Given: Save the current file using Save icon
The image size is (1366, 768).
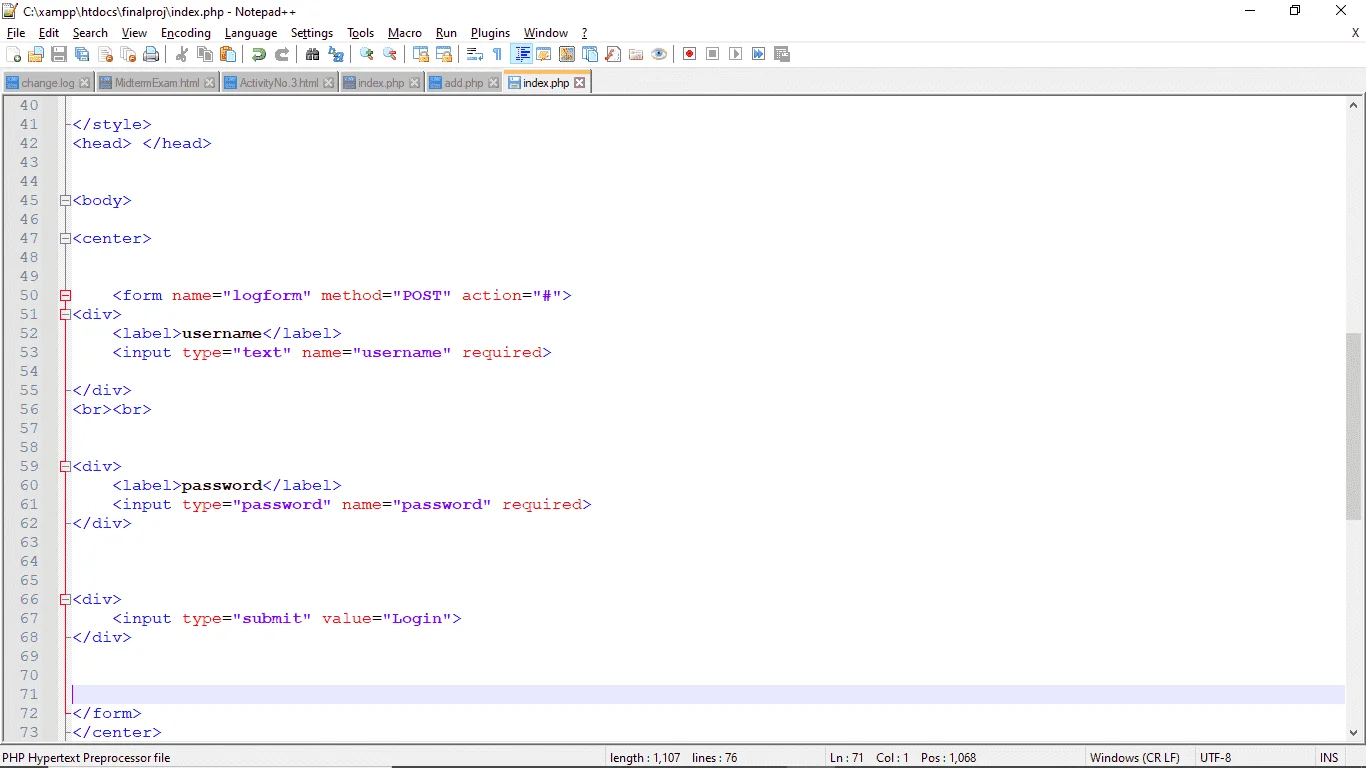Looking at the screenshot, I should [x=59, y=54].
